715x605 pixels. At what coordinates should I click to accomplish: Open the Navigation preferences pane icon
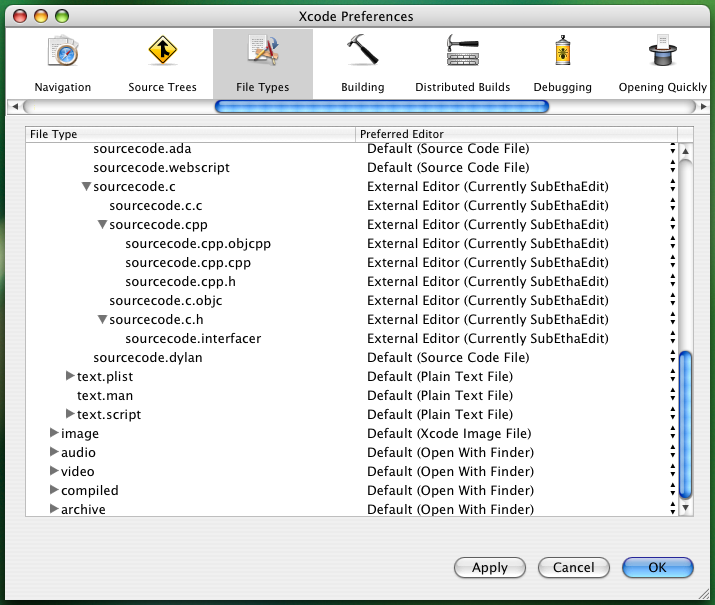63,52
